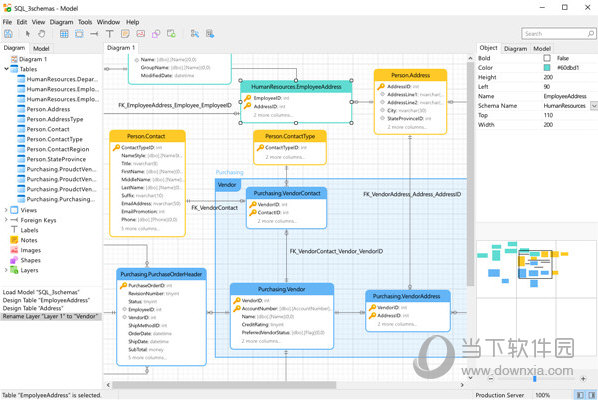
Task: Choose the image insert tool
Action: click(x=141, y=34)
